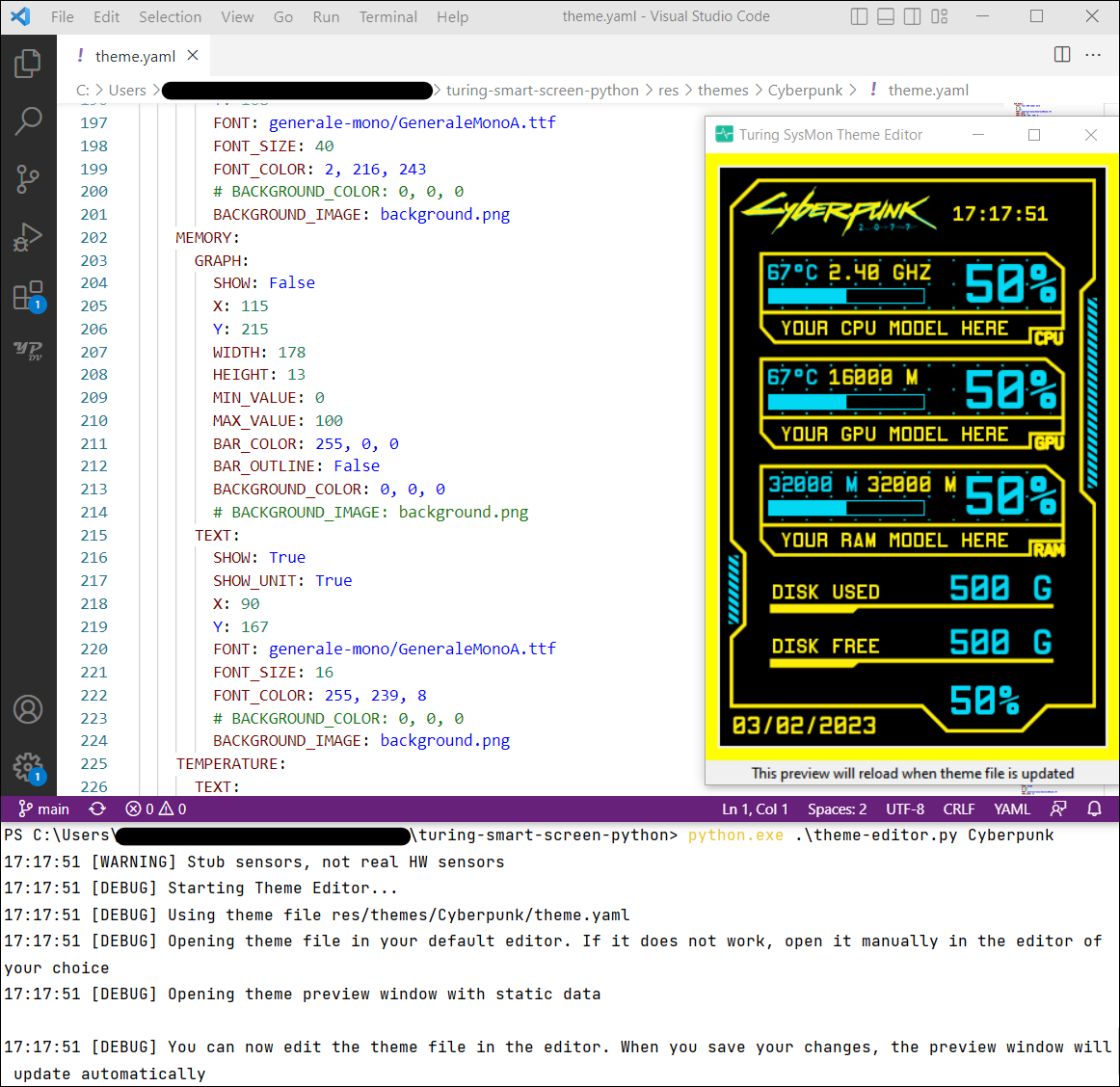Split the editor to the right
The width and height of the screenshot is (1120, 1087).
pyautogui.click(x=1062, y=54)
